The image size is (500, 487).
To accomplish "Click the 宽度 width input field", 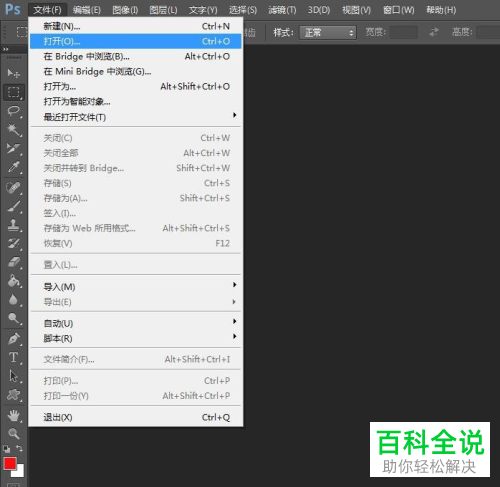I will coord(403,32).
